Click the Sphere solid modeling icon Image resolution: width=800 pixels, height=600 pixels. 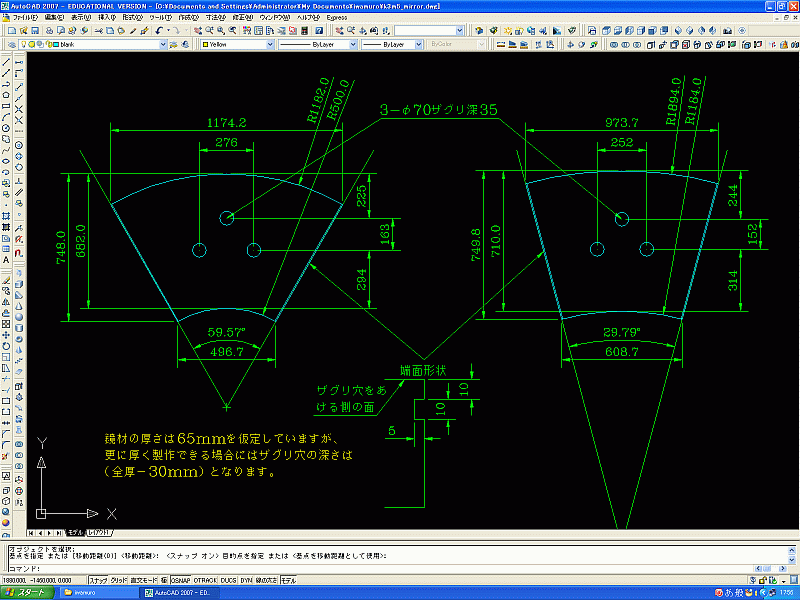tap(19, 317)
